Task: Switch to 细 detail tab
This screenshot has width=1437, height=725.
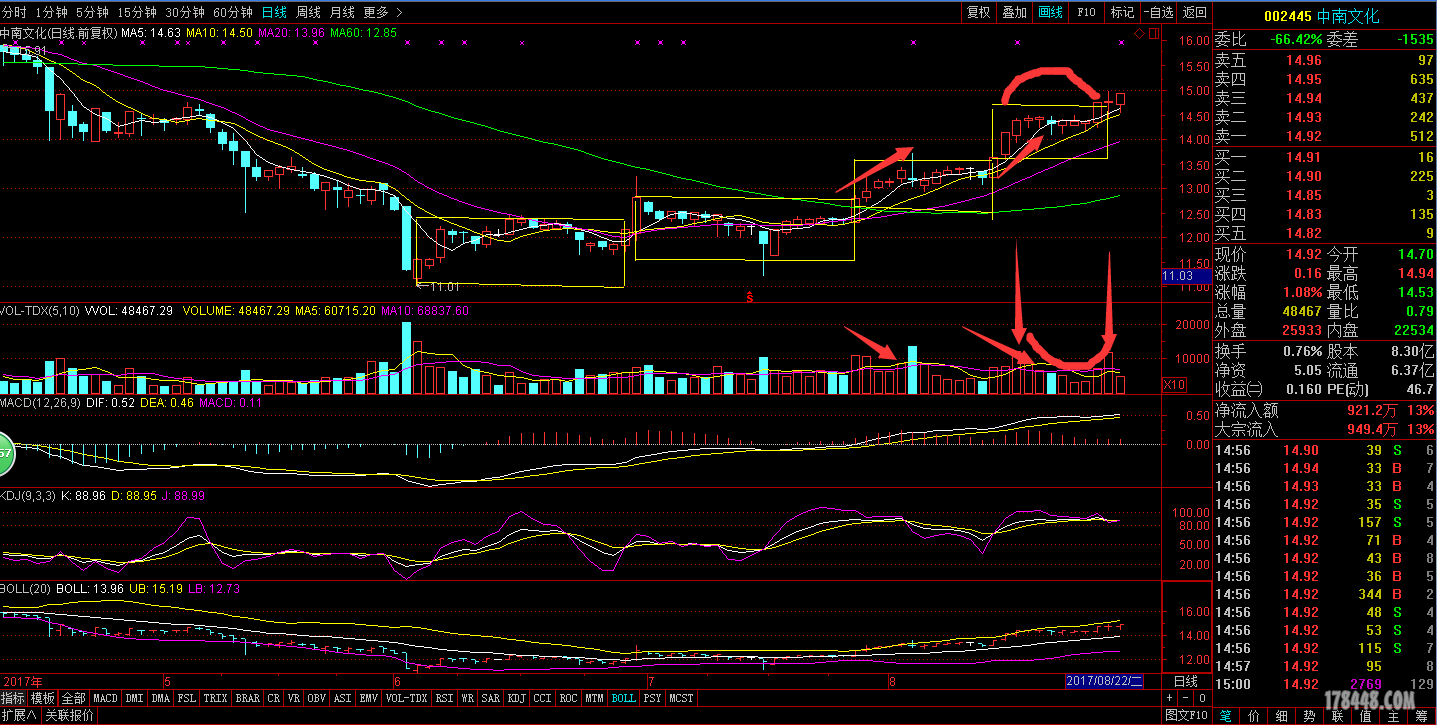Action: (1282, 716)
